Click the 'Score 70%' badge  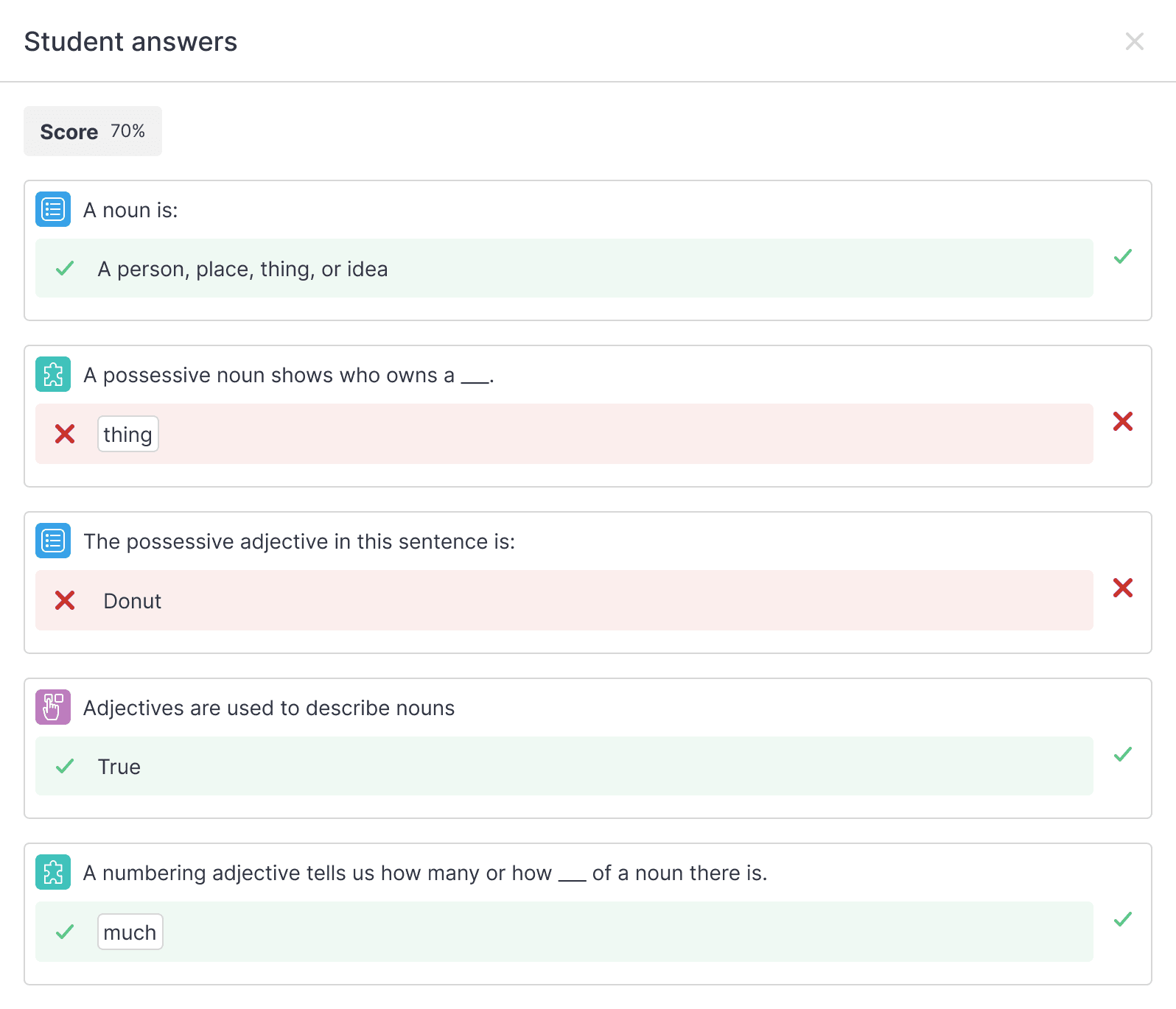[x=93, y=131]
